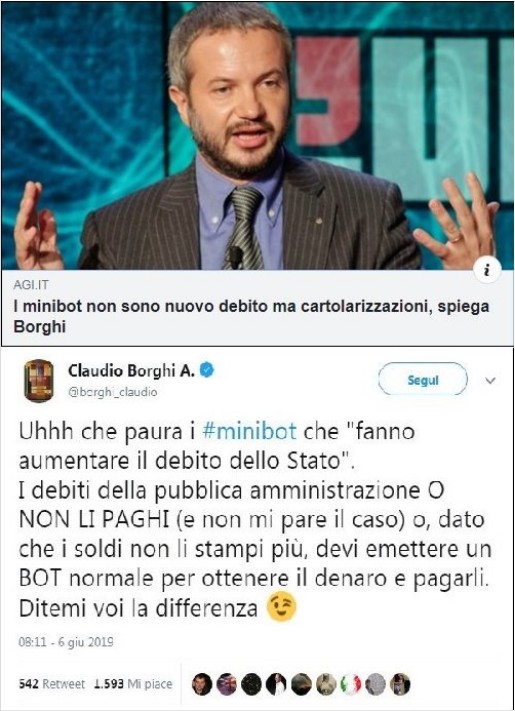Open the tweet timestamp 08:11 - 6 giu 2019

coord(66,642)
